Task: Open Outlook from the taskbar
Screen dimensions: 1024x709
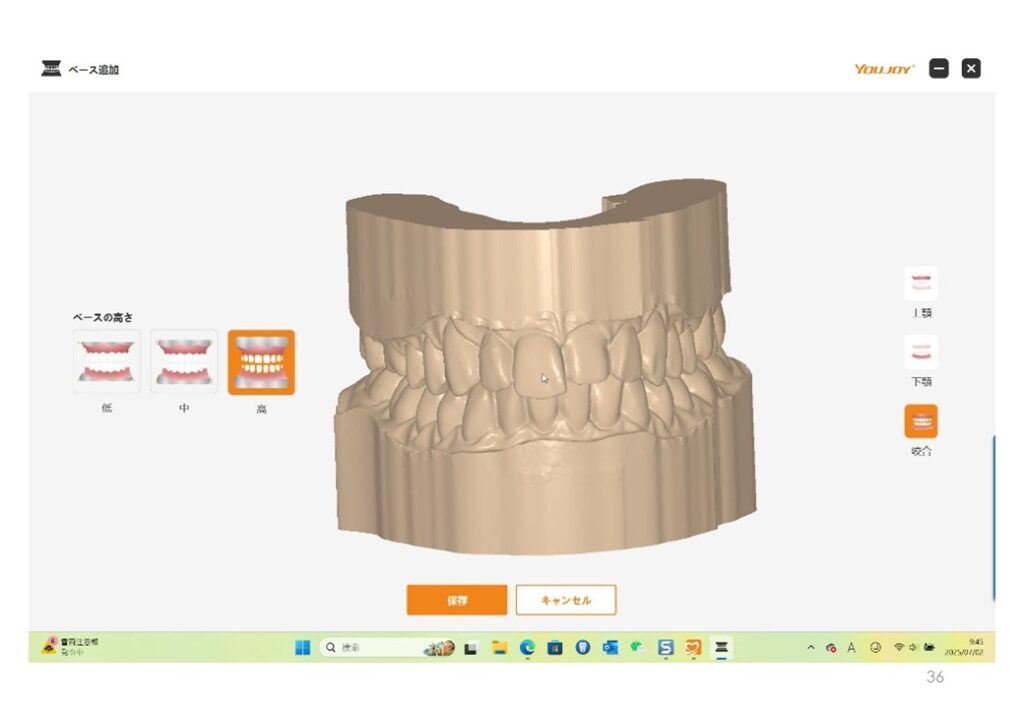Action: tap(610, 648)
